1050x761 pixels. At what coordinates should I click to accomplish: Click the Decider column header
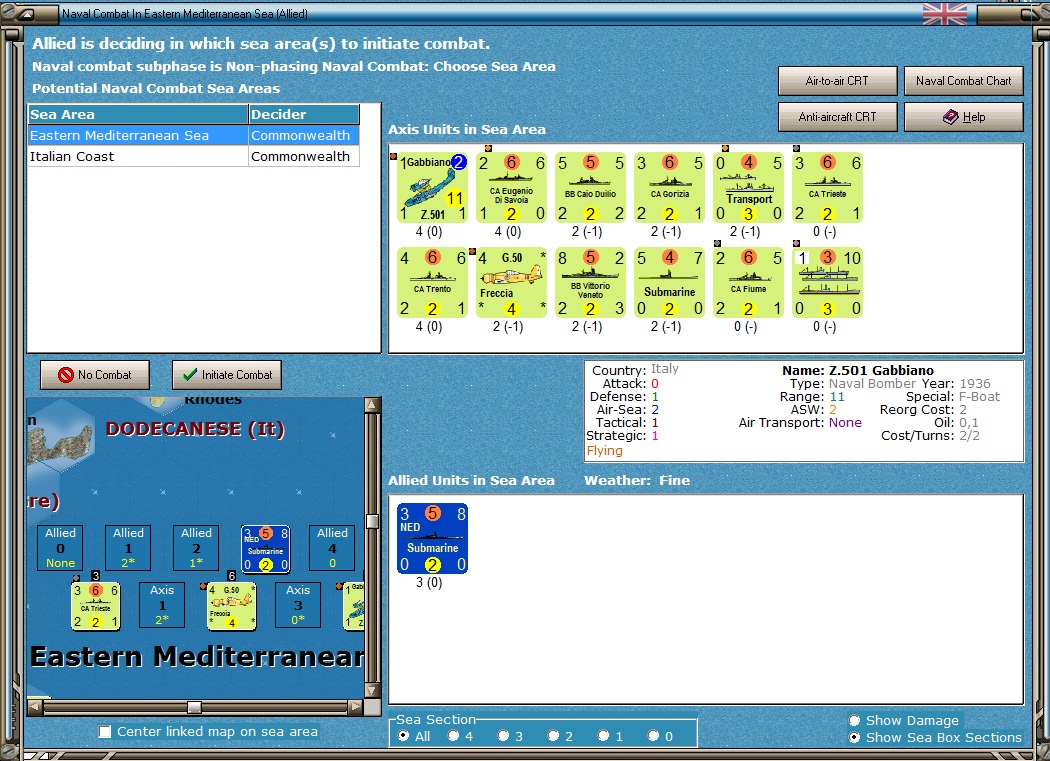pyautogui.click(x=304, y=115)
